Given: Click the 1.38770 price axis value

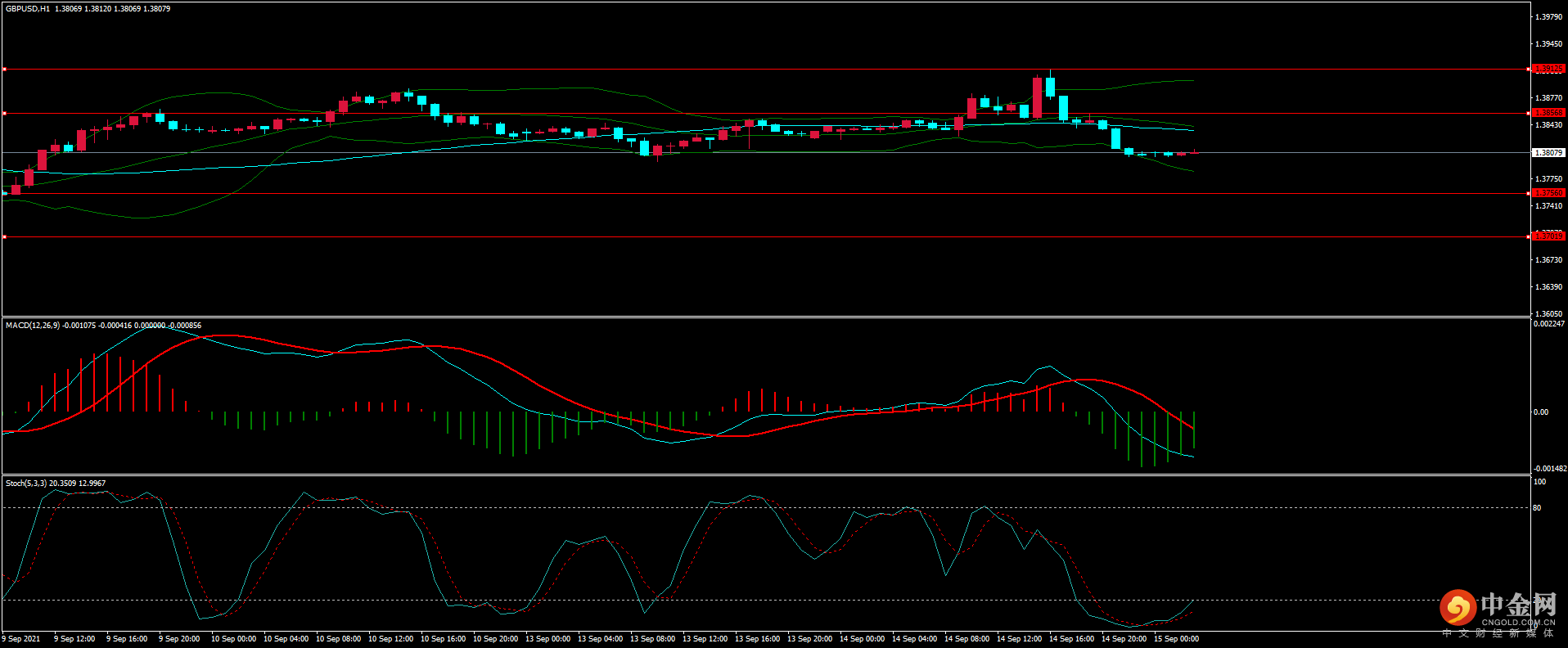Looking at the screenshot, I should (1548, 98).
